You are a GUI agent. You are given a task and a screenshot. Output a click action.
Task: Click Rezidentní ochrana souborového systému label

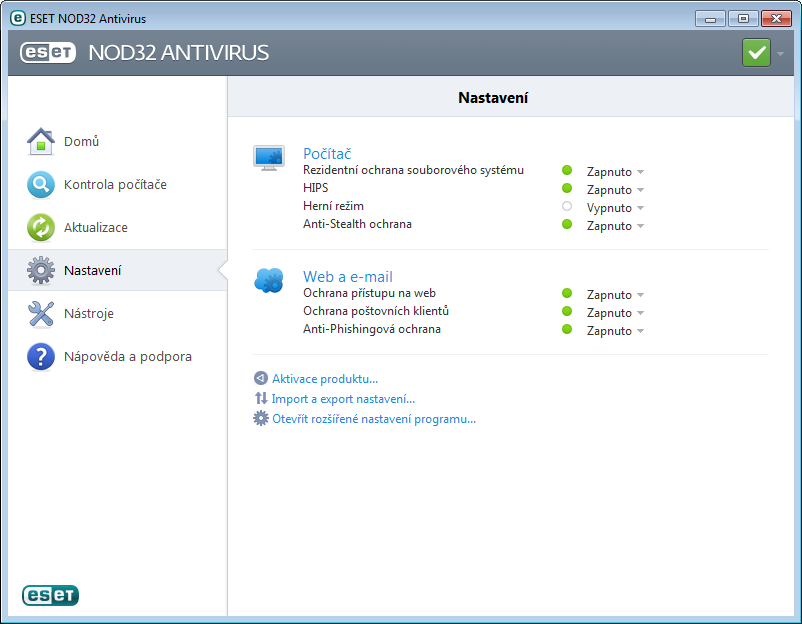413,170
